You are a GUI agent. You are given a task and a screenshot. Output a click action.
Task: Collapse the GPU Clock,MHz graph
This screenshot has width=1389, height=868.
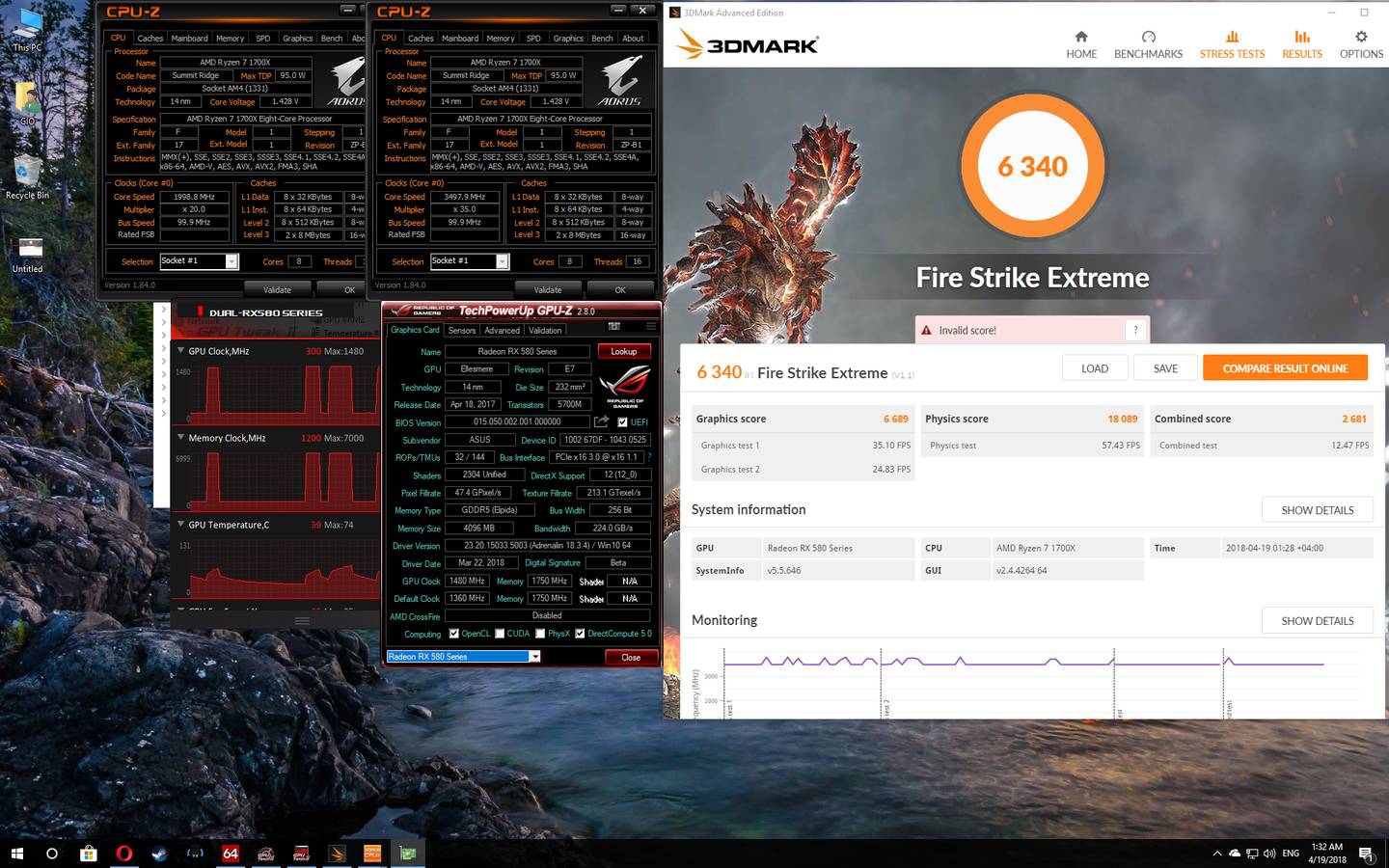(180, 351)
